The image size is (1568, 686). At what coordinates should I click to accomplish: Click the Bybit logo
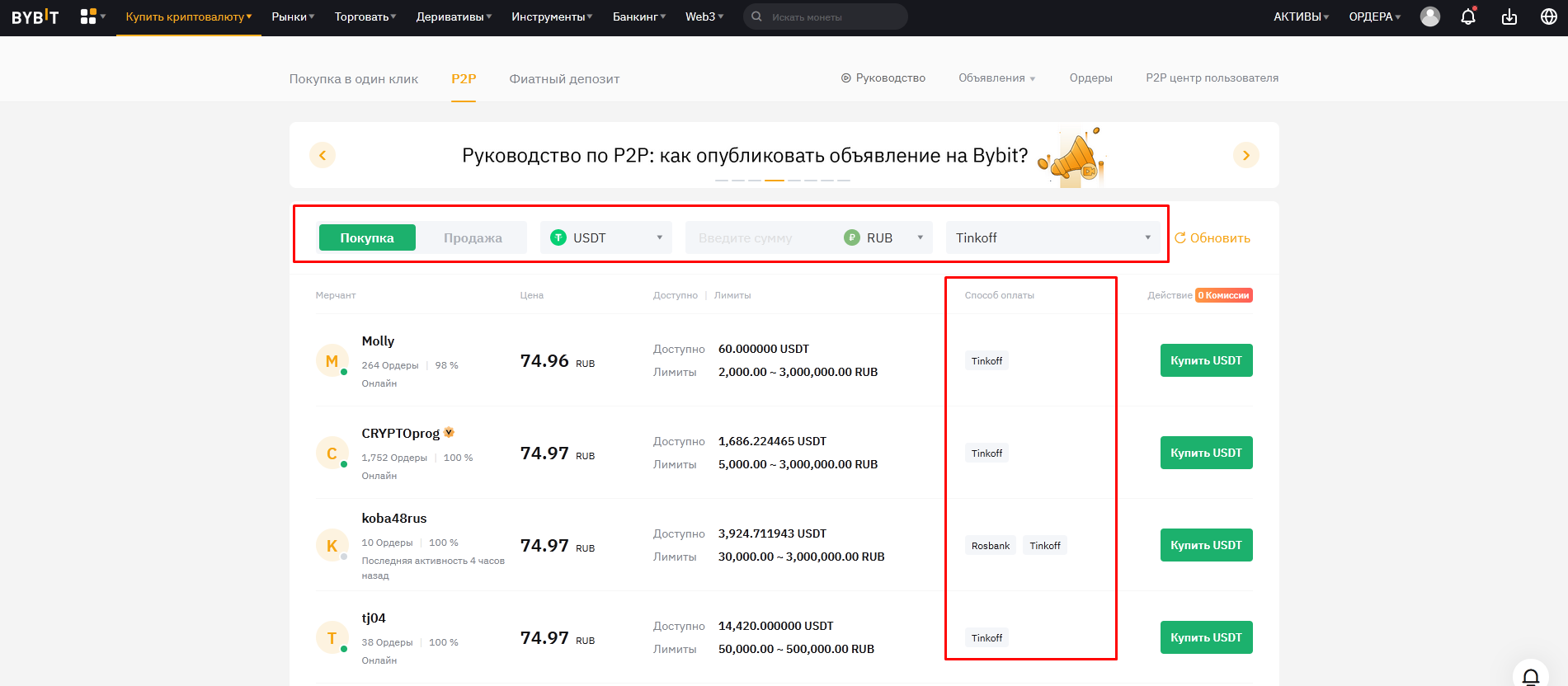pos(35,16)
